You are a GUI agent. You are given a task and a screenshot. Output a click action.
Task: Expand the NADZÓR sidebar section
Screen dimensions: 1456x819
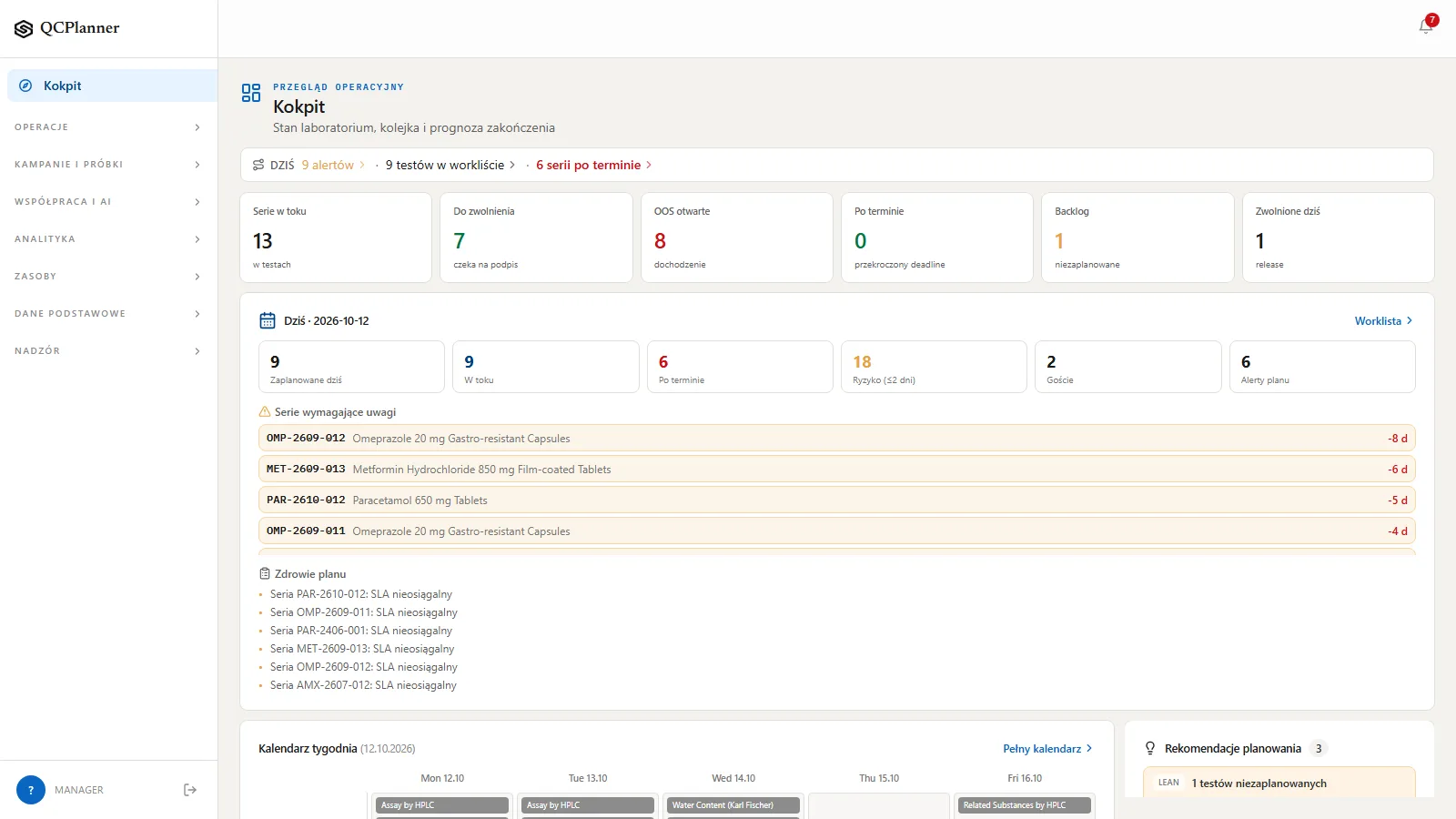pos(108,351)
